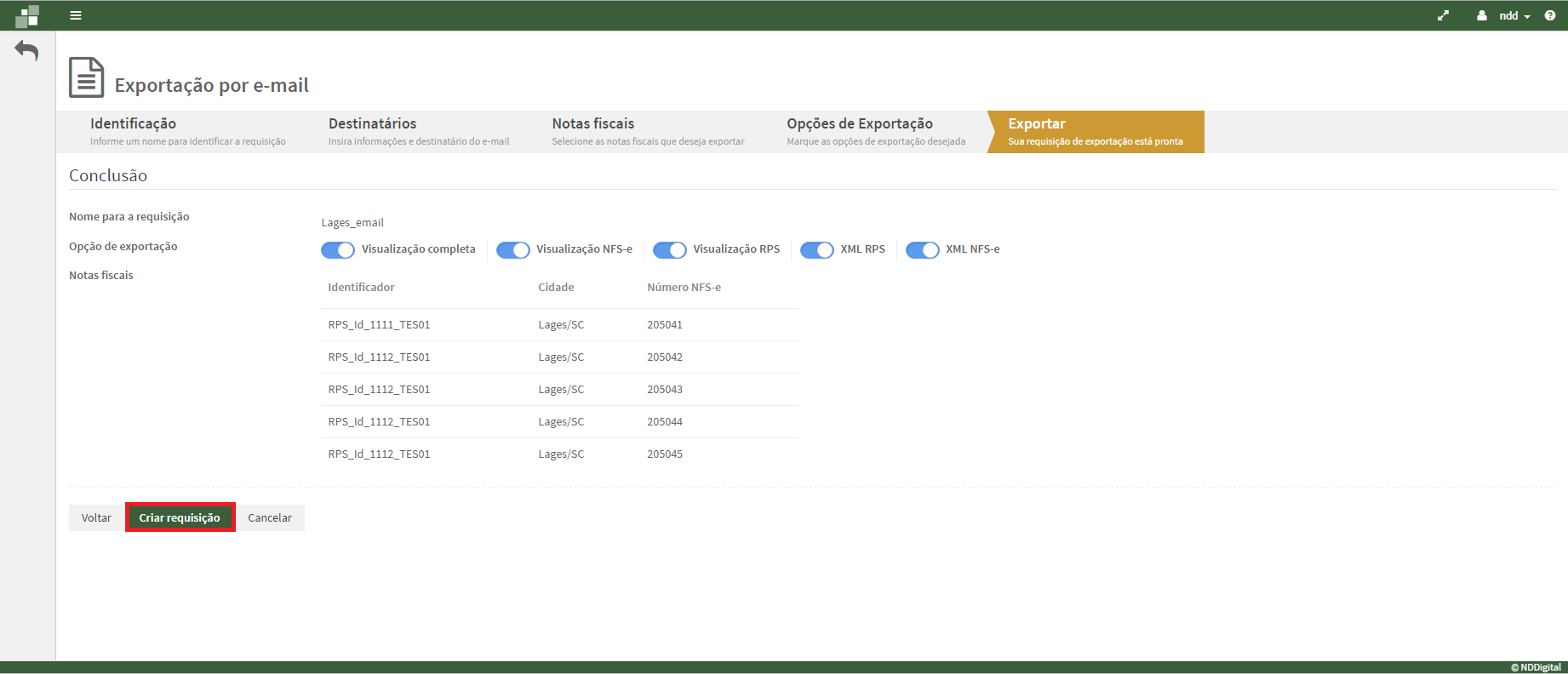Toggle Visualização completa switch

[338, 250]
